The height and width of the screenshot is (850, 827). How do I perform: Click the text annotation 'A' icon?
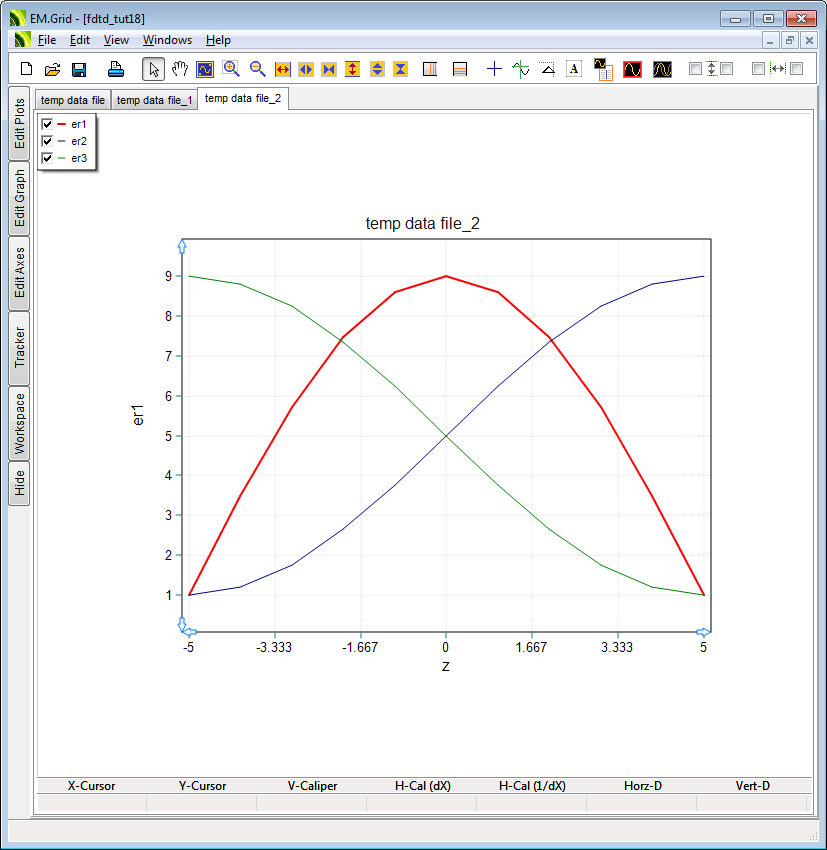click(x=574, y=69)
